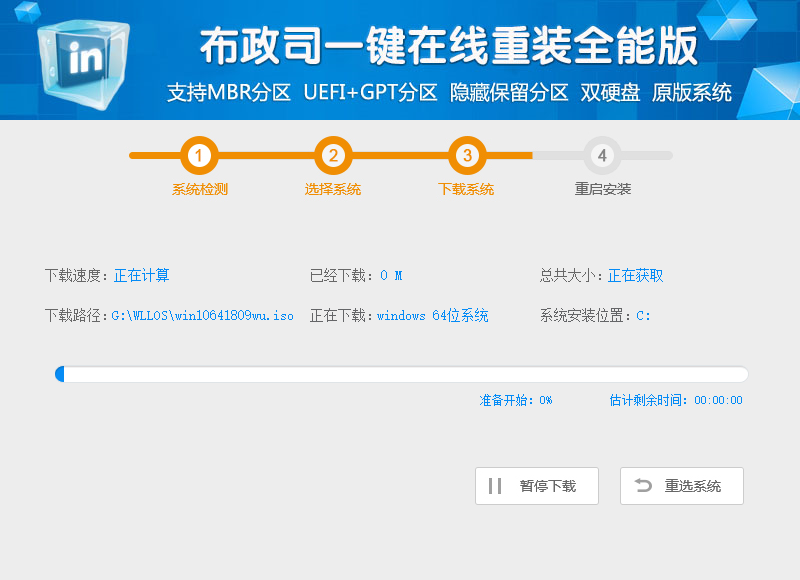Click banner text 隐藏保留分区
Screen dimensions: 800x580
(x=509, y=92)
